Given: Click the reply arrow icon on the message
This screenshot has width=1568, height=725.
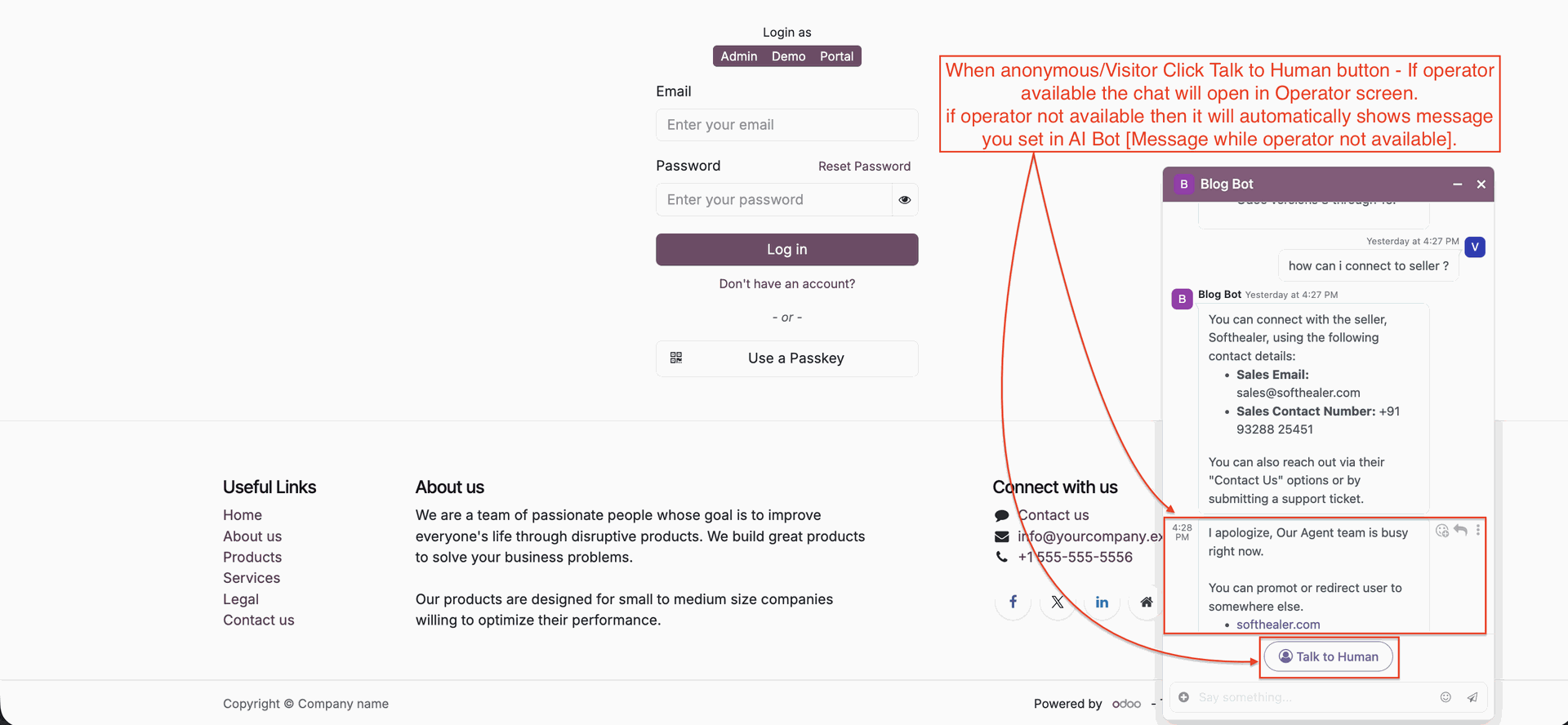Looking at the screenshot, I should point(1461,531).
